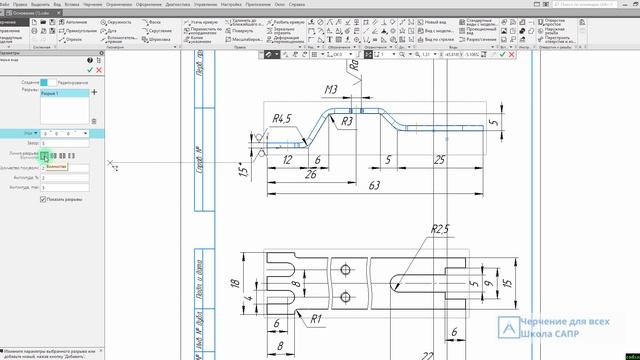Screen dimensions: 640x360
Task: Open the Угол label dropdown arrow
Action: [x=36, y=133]
